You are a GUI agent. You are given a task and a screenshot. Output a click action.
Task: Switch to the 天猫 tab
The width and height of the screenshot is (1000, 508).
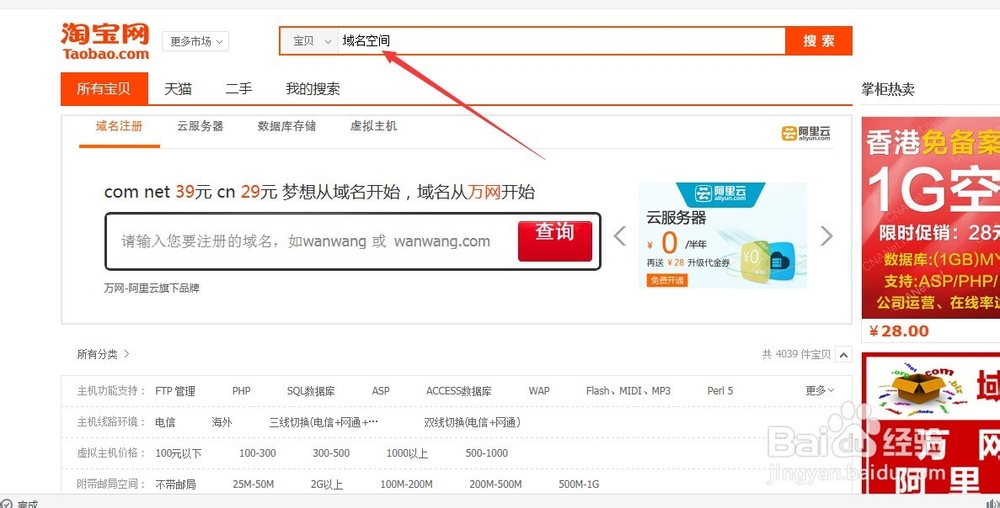pyautogui.click(x=178, y=89)
